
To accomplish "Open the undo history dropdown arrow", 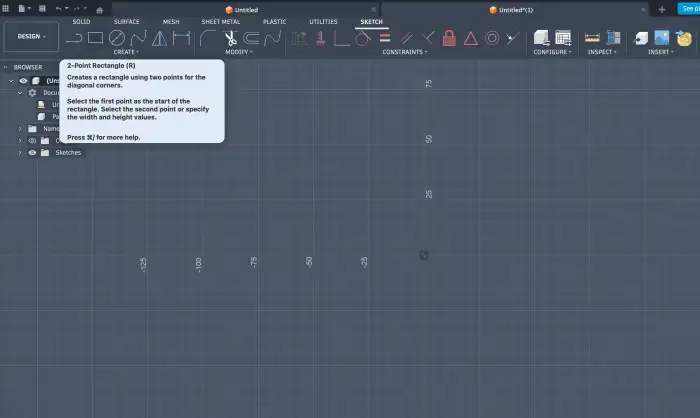I will tap(67, 8).
